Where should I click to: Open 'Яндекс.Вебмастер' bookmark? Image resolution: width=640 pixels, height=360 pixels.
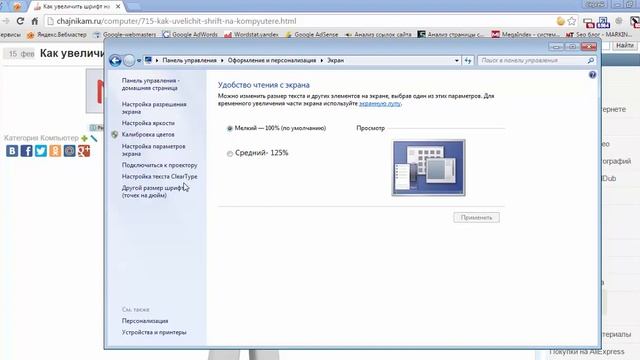pos(57,35)
